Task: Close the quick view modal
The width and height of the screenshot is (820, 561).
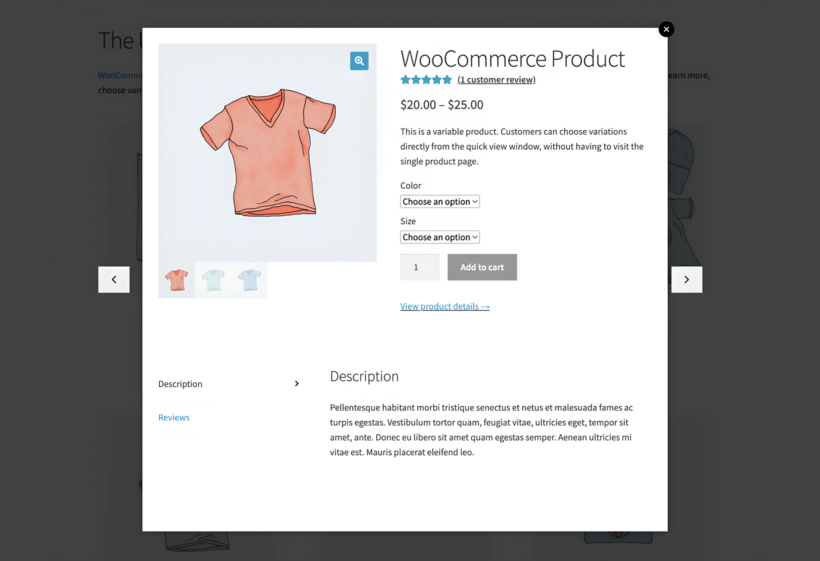Action: click(x=666, y=29)
